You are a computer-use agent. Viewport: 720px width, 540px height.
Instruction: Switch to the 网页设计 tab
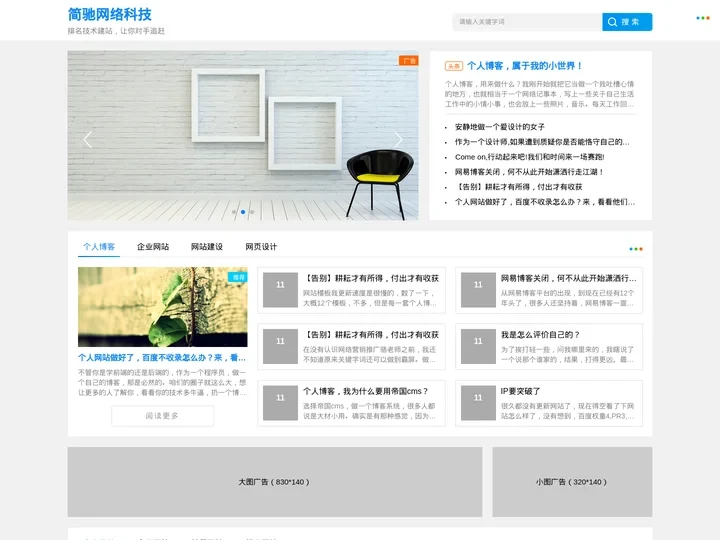[x=261, y=247]
